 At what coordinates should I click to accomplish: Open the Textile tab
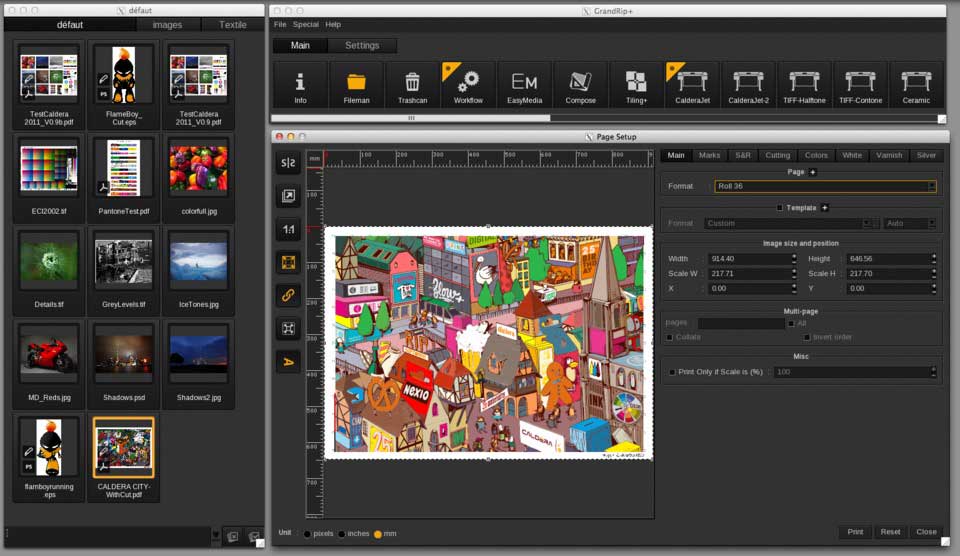tap(233, 24)
